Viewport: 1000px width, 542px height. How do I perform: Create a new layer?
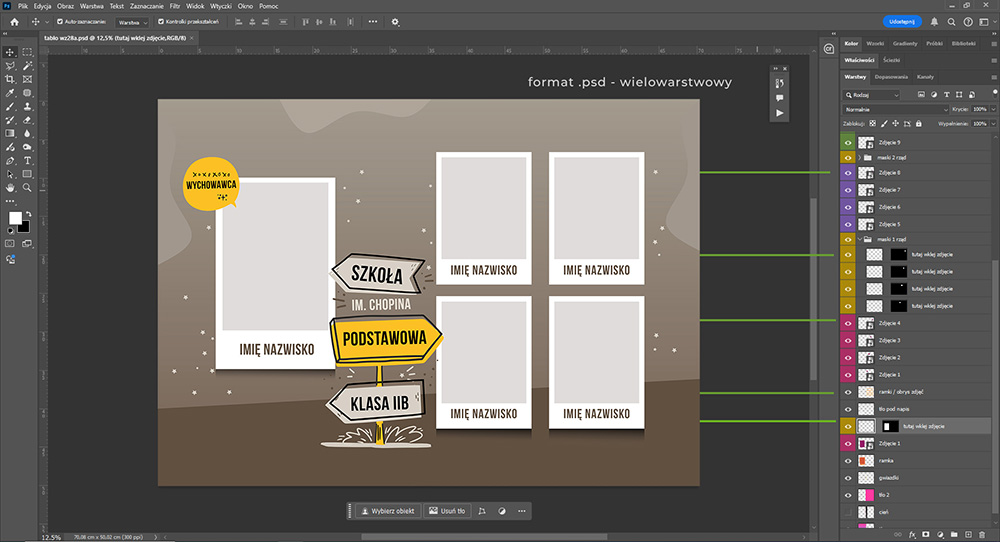(968, 534)
